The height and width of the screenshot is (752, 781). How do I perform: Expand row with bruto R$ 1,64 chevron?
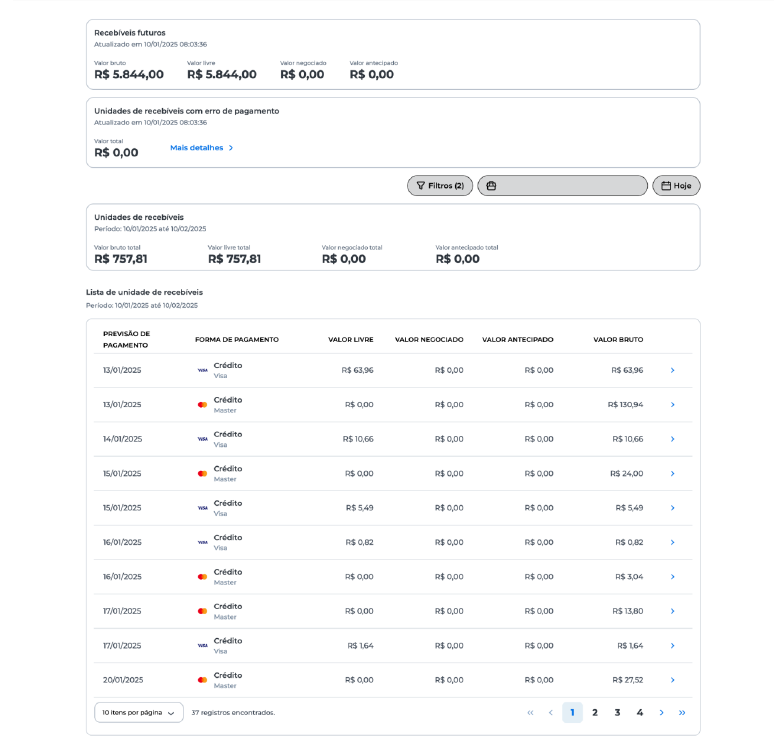[x=672, y=646]
